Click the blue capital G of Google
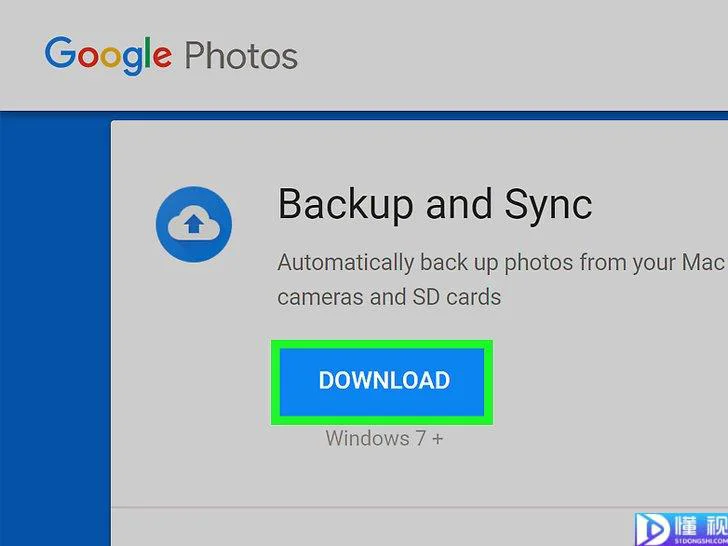The width and height of the screenshot is (728, 546). pos(60,52)
